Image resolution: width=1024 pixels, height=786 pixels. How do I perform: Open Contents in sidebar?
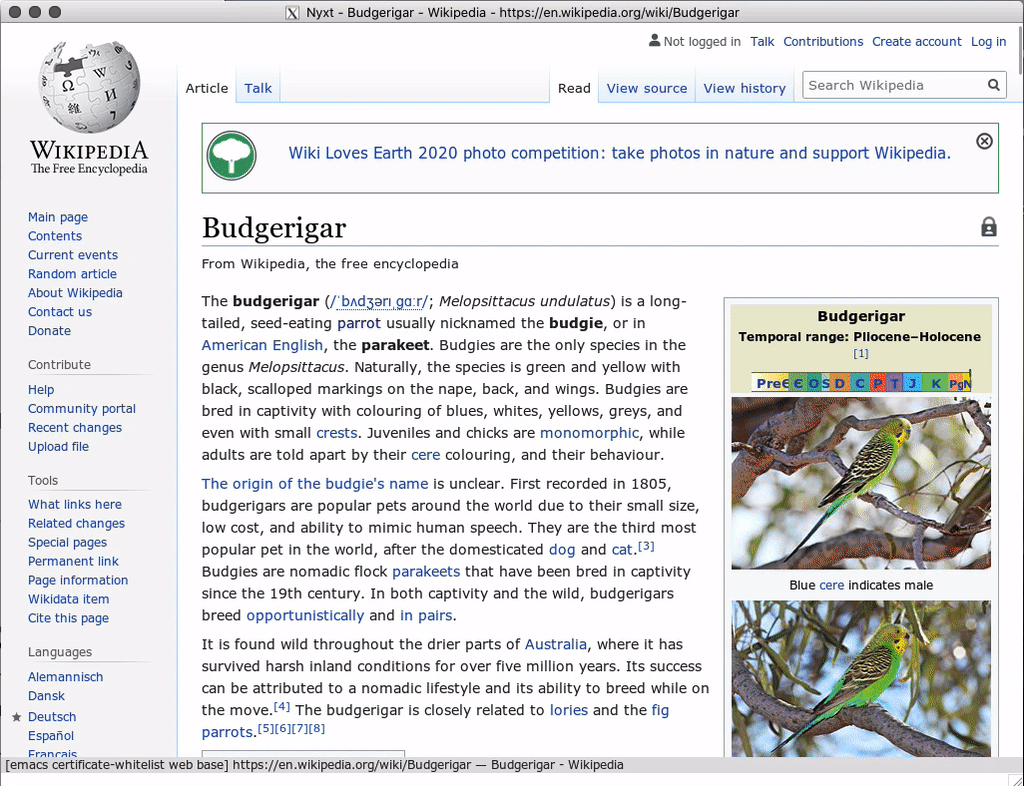55,236
